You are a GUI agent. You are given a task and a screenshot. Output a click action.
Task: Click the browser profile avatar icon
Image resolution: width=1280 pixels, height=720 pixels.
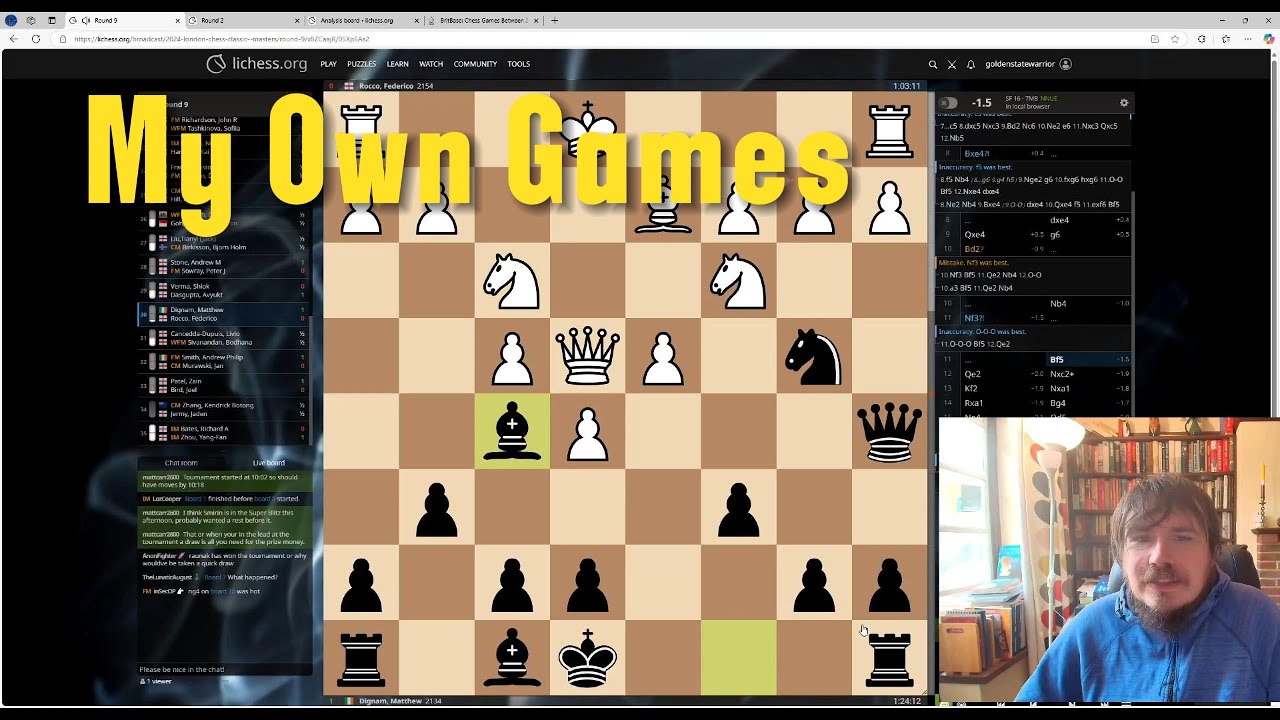coord(11,20)
